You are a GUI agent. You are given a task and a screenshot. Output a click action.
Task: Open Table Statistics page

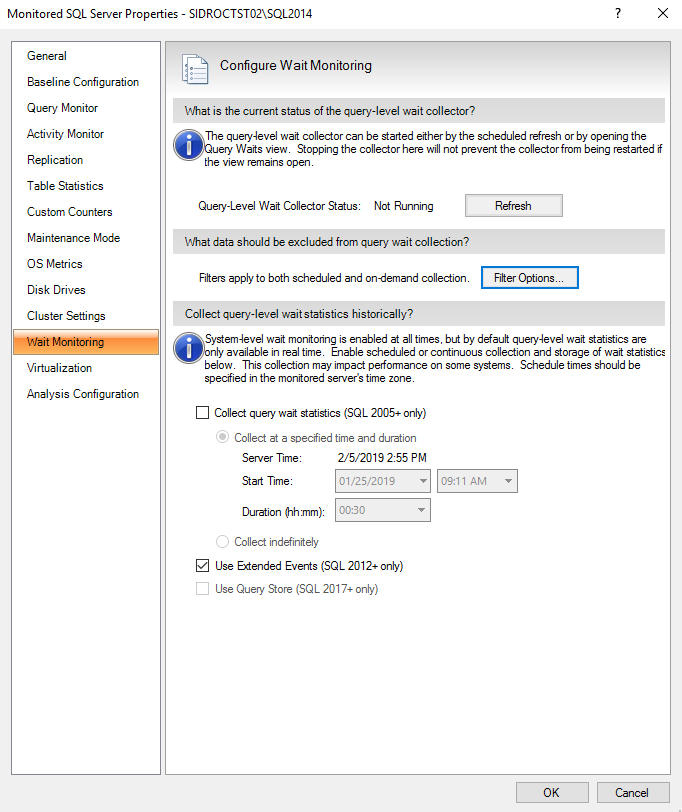(65, 185)
